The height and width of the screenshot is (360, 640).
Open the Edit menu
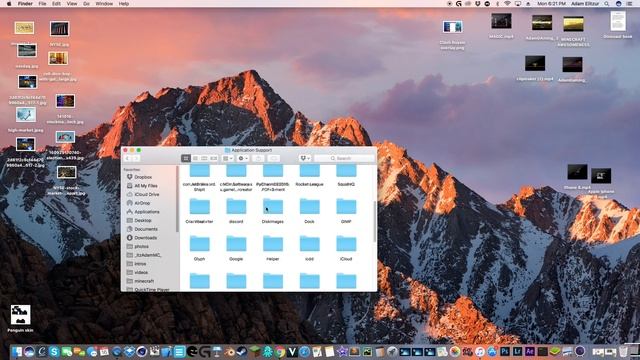pos(56,4)
